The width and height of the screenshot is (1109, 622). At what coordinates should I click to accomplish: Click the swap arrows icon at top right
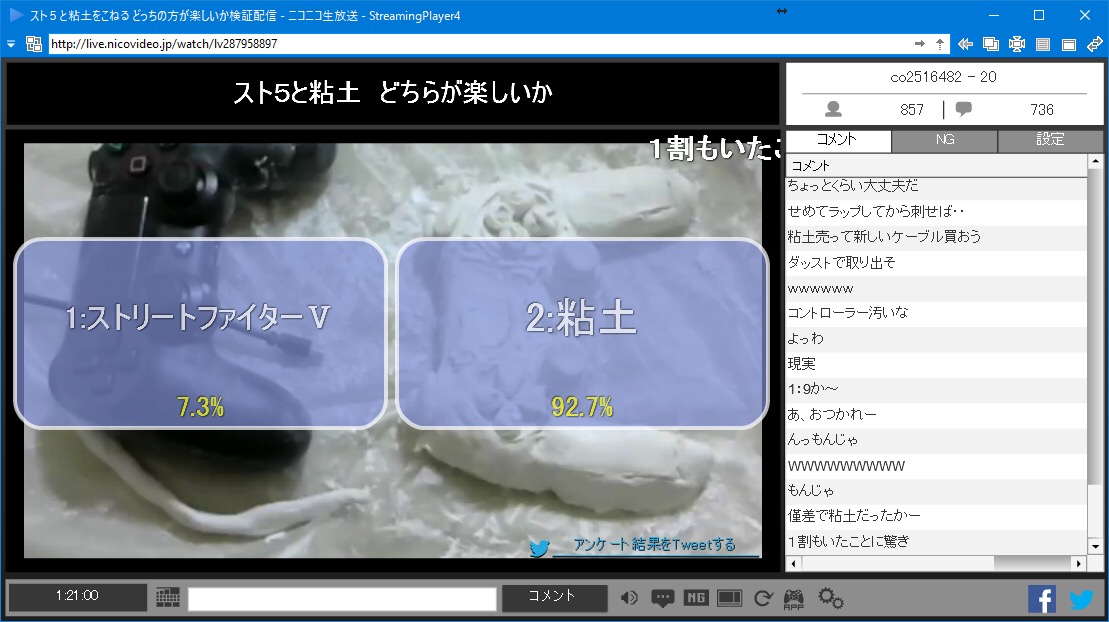pyautogui.click(x=1095, y=44)
